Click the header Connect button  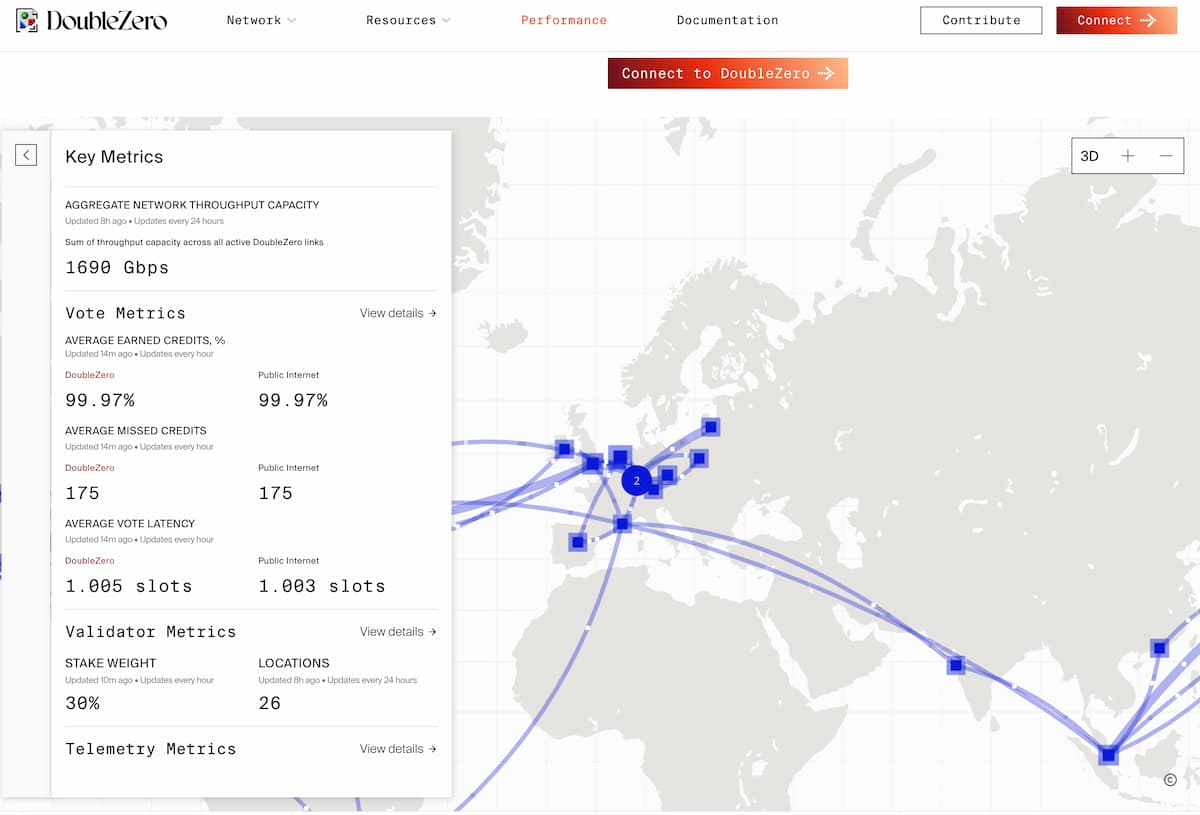[1116, 20]
